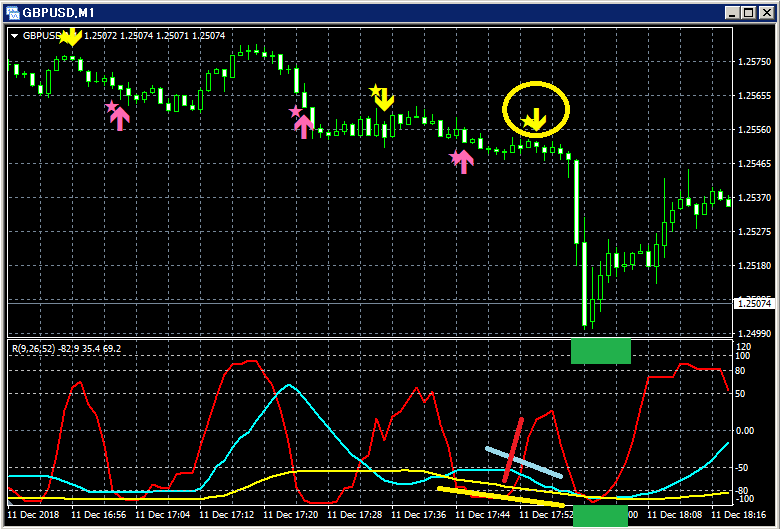Click the 11 Dec 17:04 time label

pyautogui.click(x=162, y=514)
